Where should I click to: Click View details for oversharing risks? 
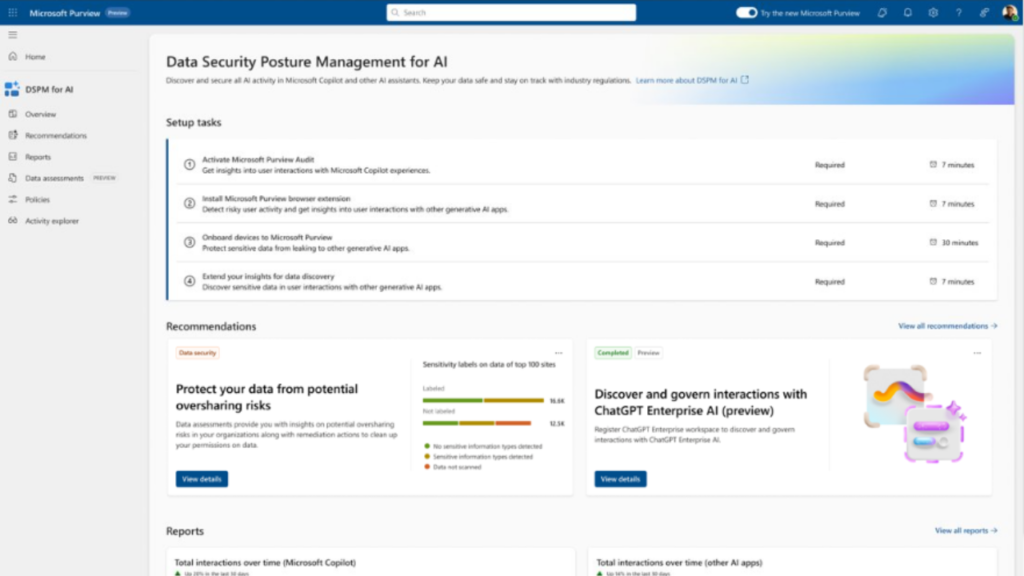point(202,479)
